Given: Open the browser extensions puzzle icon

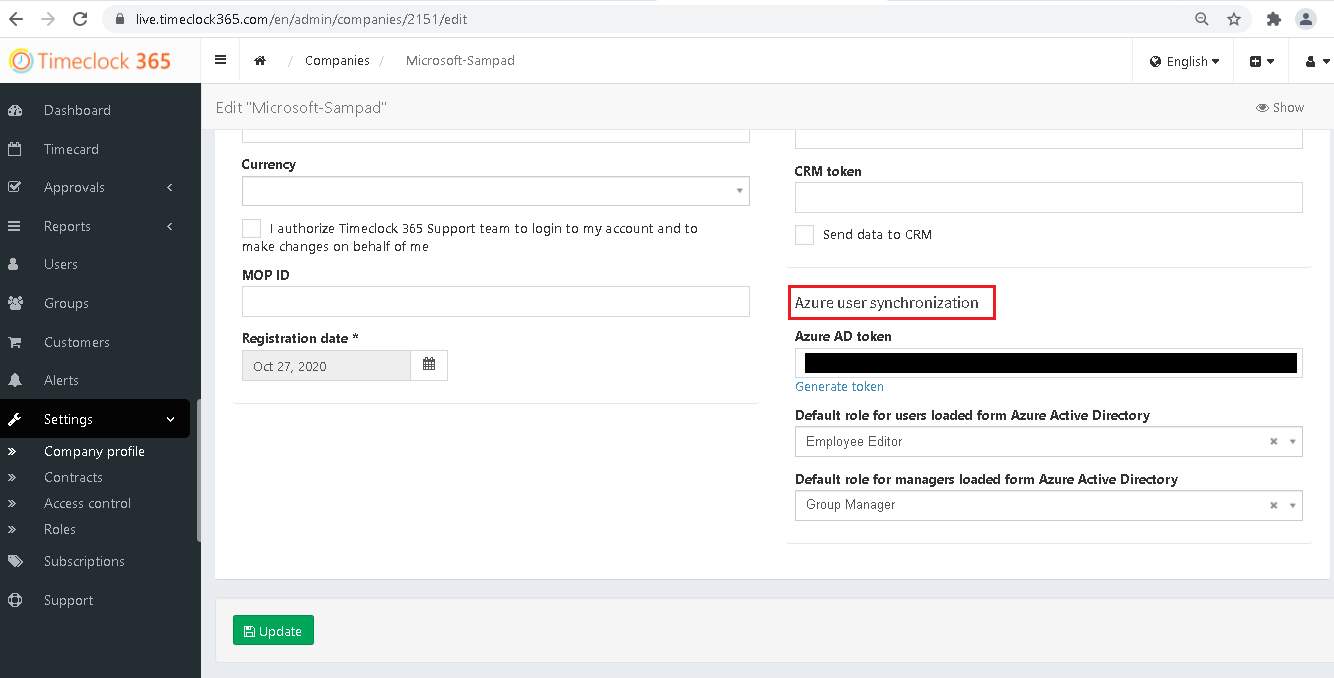Looking at the screenshot, I should (x=1273, y=19).
